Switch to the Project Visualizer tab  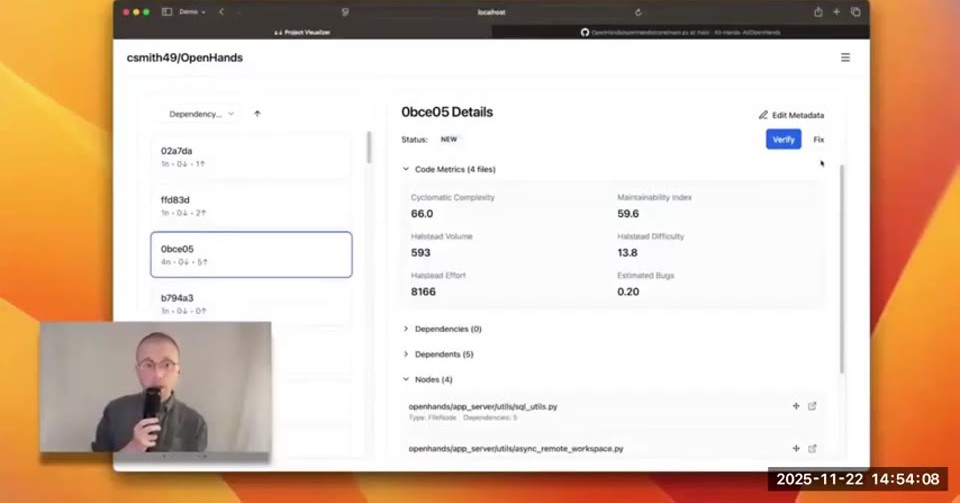[x=302, y=32]
